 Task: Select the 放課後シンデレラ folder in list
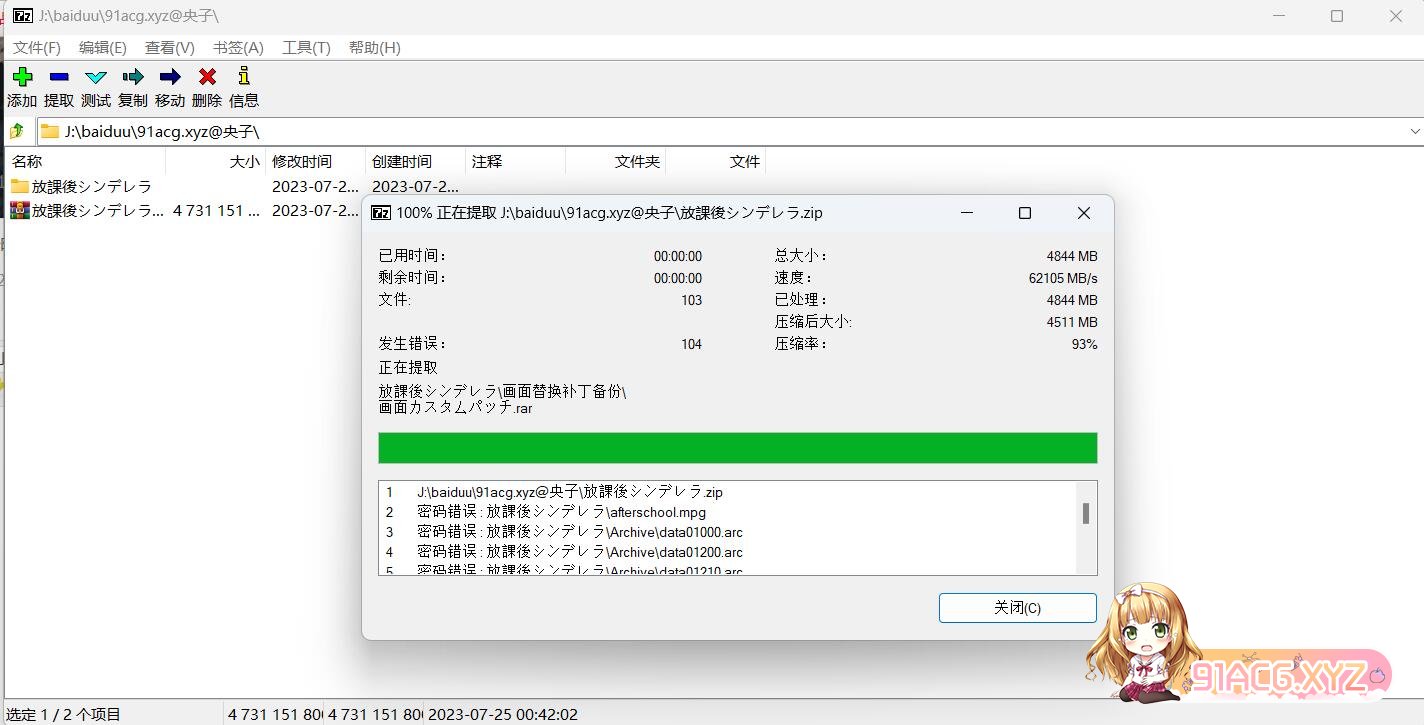click(91, 186)
